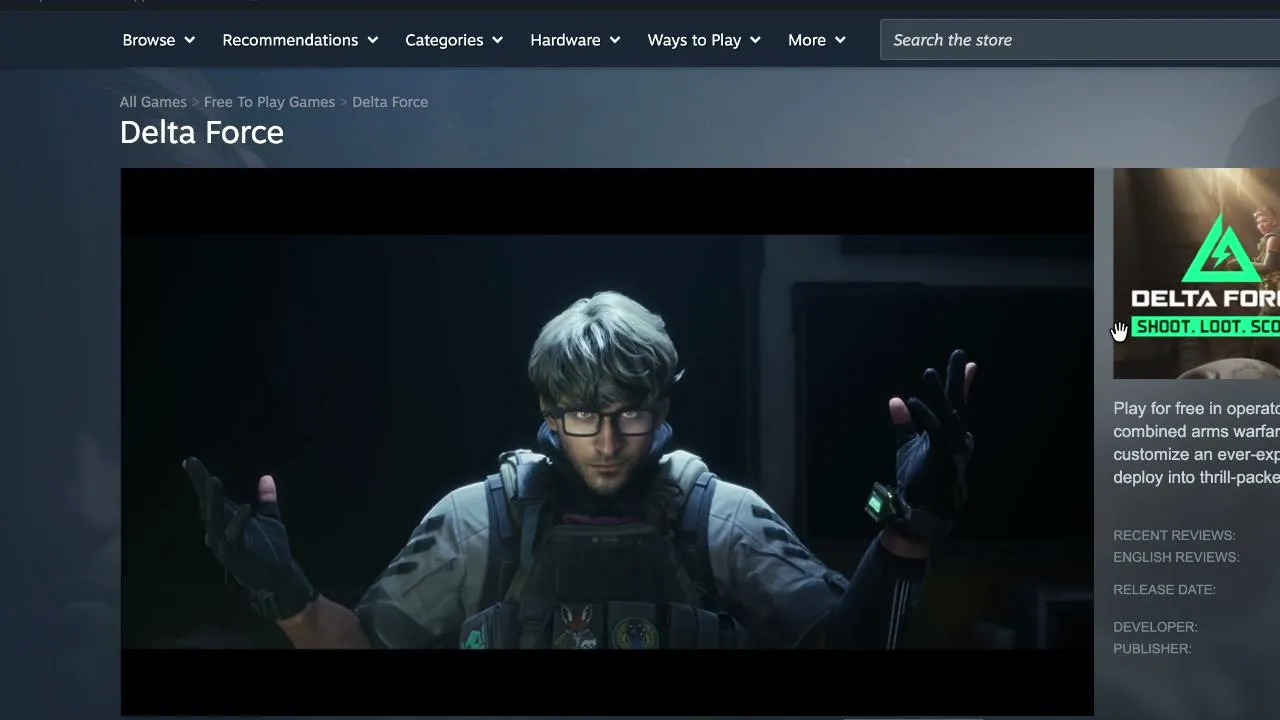Click the Delta Force trailer video
Image resolution: width=1280 pixels, height=720 pixels.
click(x=607, y=442)
